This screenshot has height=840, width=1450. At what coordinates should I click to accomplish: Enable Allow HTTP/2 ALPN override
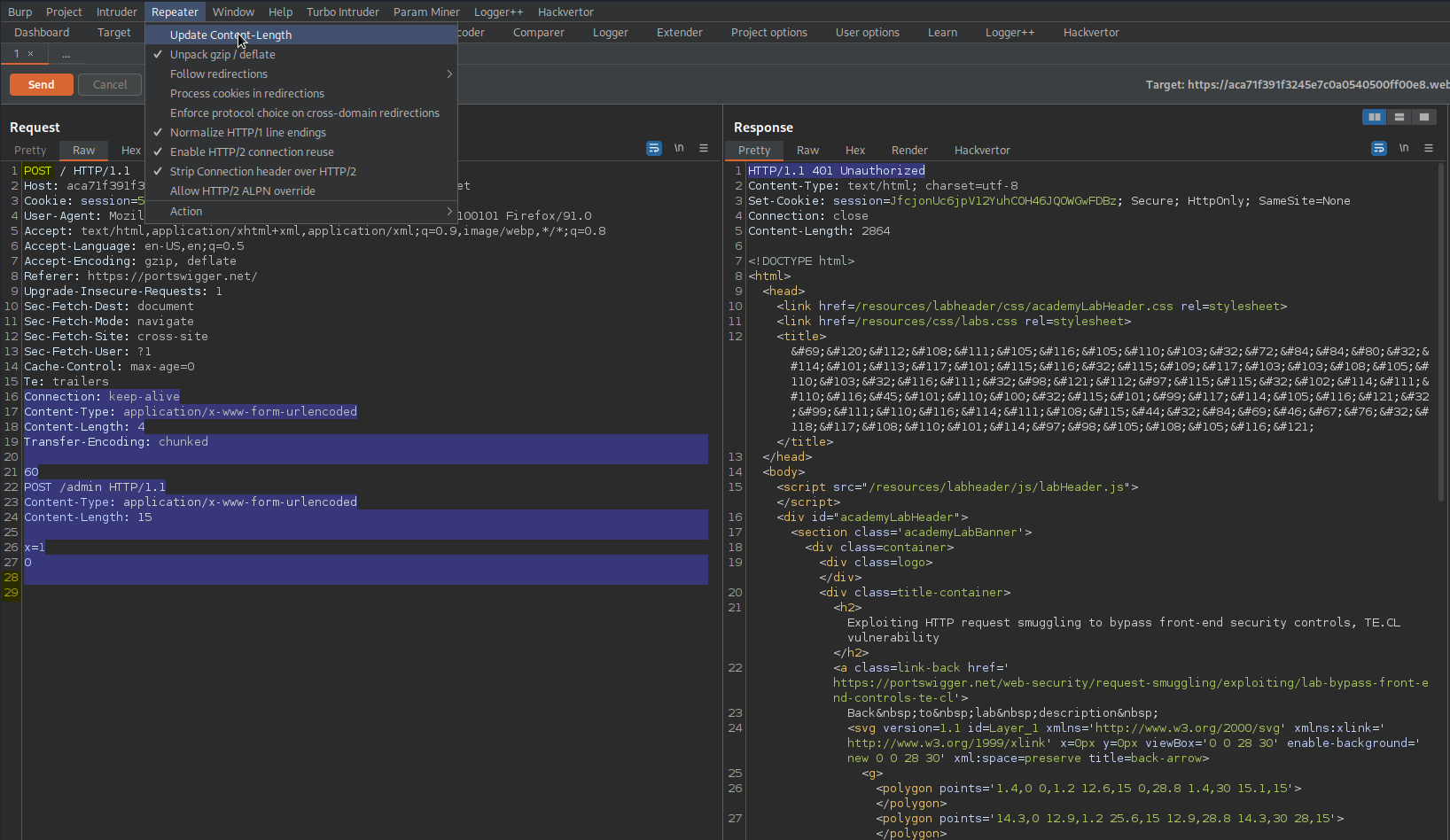[301, 191]
